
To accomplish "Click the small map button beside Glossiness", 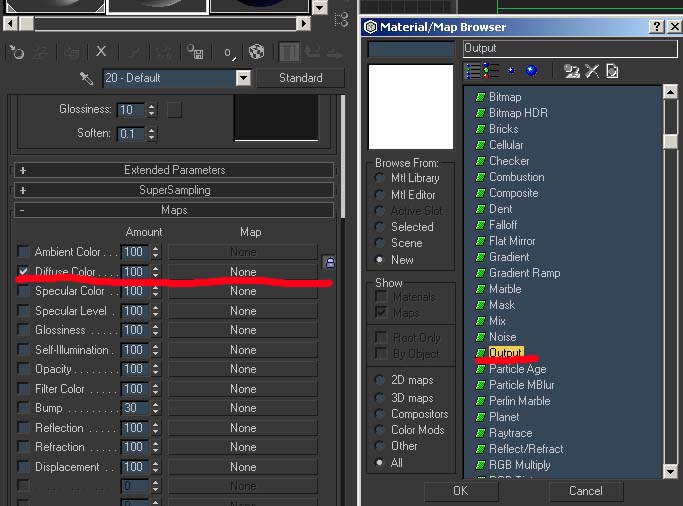I will (174, 110).
